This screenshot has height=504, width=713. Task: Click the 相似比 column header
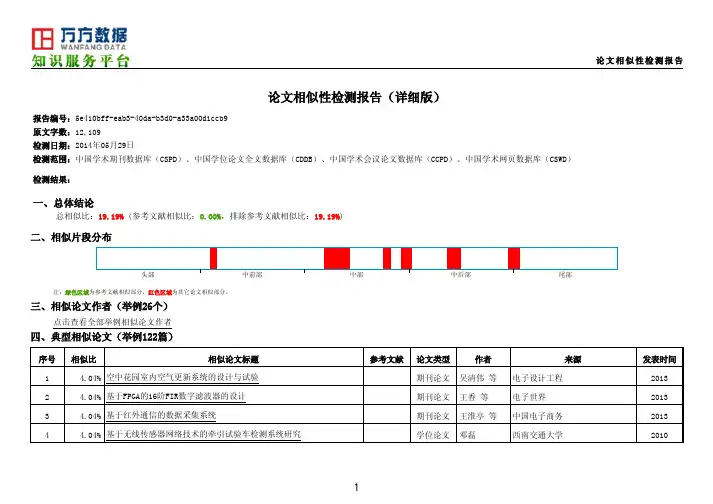82,359
